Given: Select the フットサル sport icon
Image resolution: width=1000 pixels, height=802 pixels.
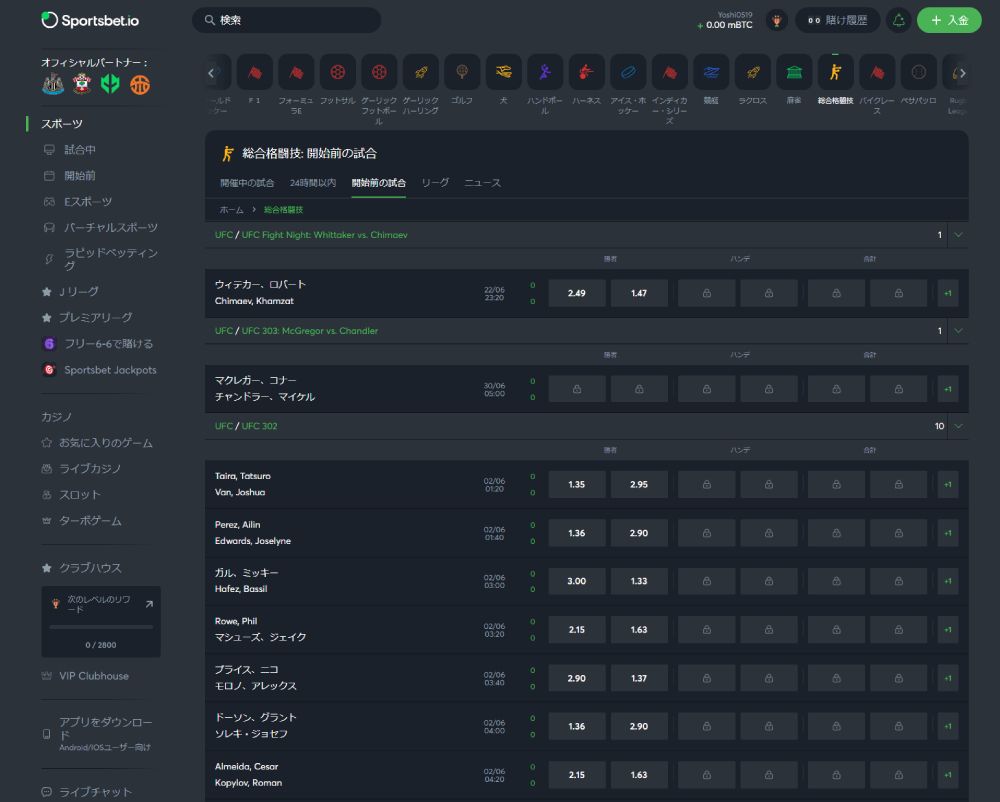Looking at the screenshot, I should pyautogui.click(x=337, y=72).
